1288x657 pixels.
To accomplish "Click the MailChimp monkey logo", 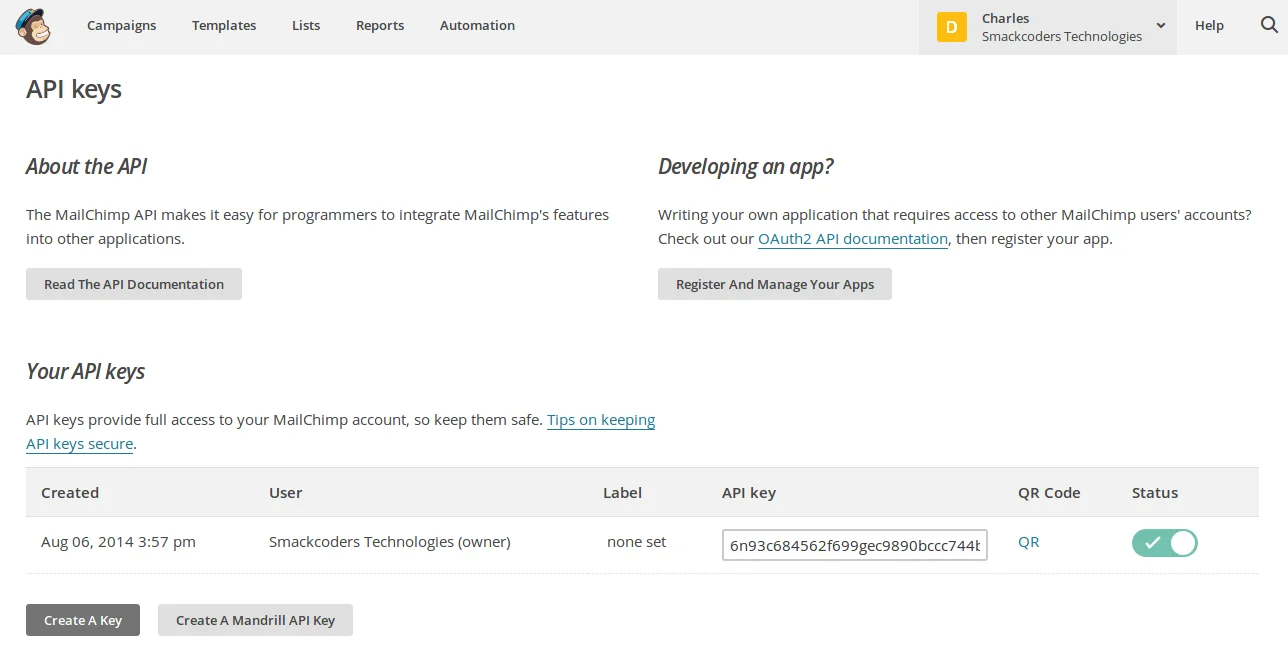I will 33,26.
